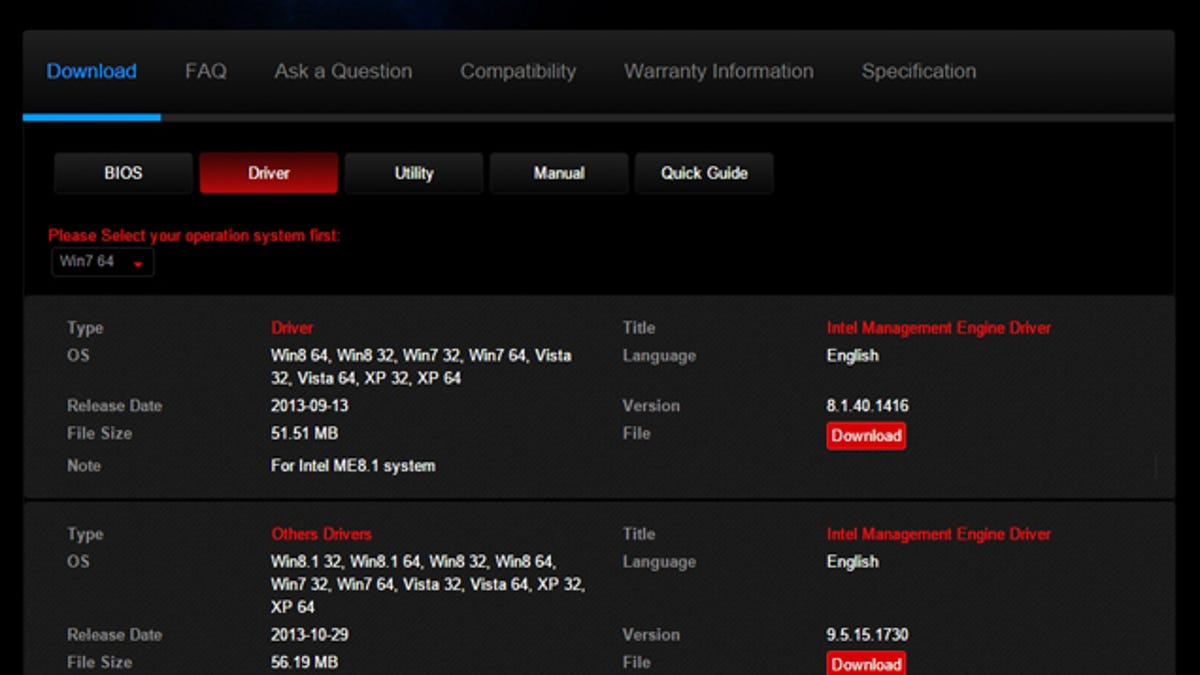Open the Download tab
Screen dimensions: 1200x675
pos(91,71)
